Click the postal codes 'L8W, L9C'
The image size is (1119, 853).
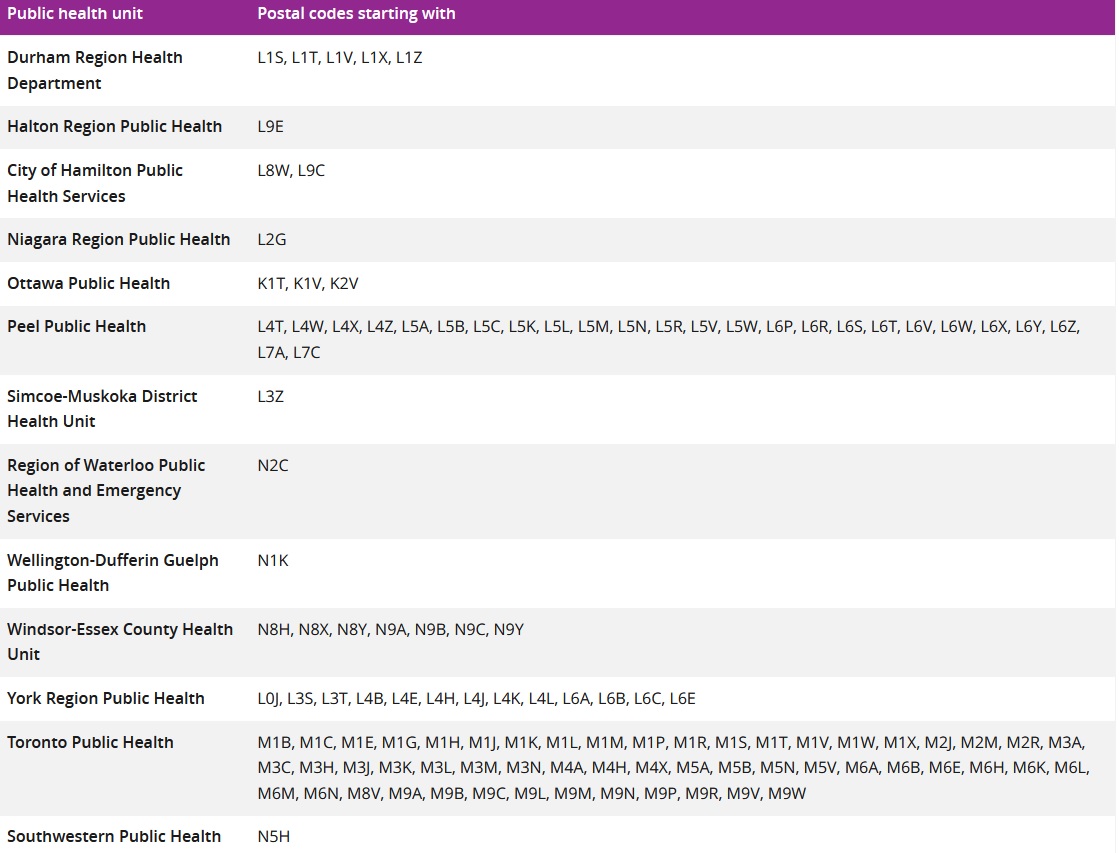(x=291, y=170)
